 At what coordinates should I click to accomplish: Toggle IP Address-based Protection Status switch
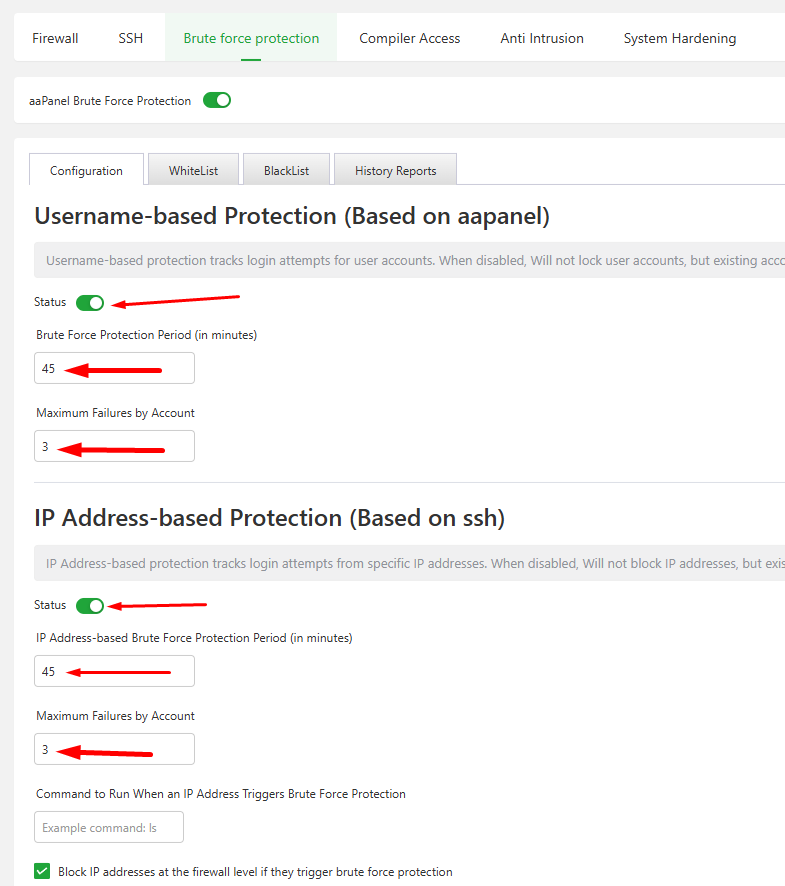90,606
